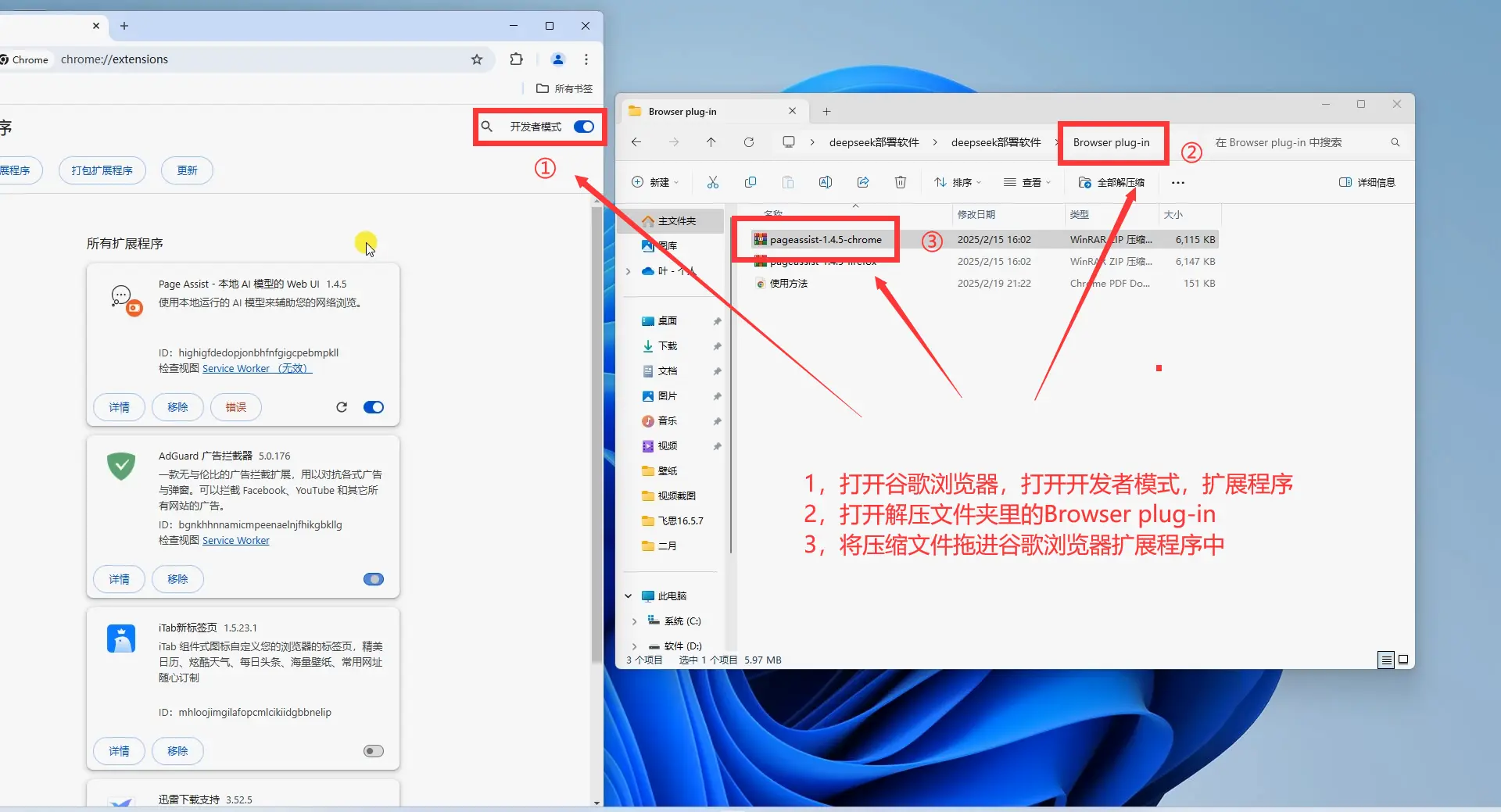
Task: Select first deepseek部署软件 breadcrumb
Action: (x=874, y=142)
